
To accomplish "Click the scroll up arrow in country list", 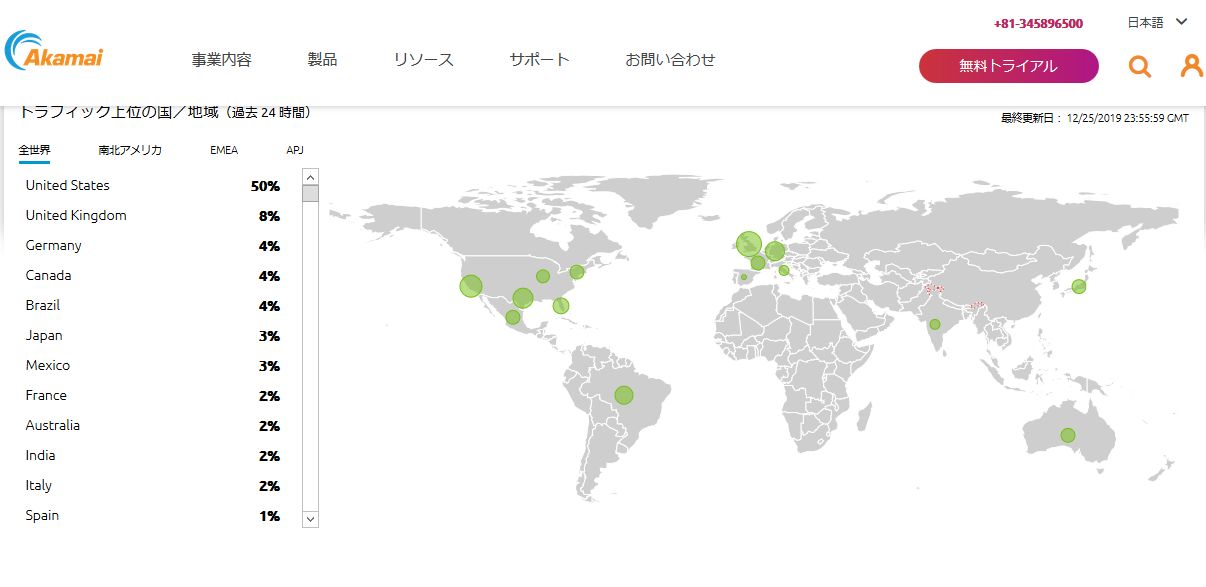I will (310, 176).
